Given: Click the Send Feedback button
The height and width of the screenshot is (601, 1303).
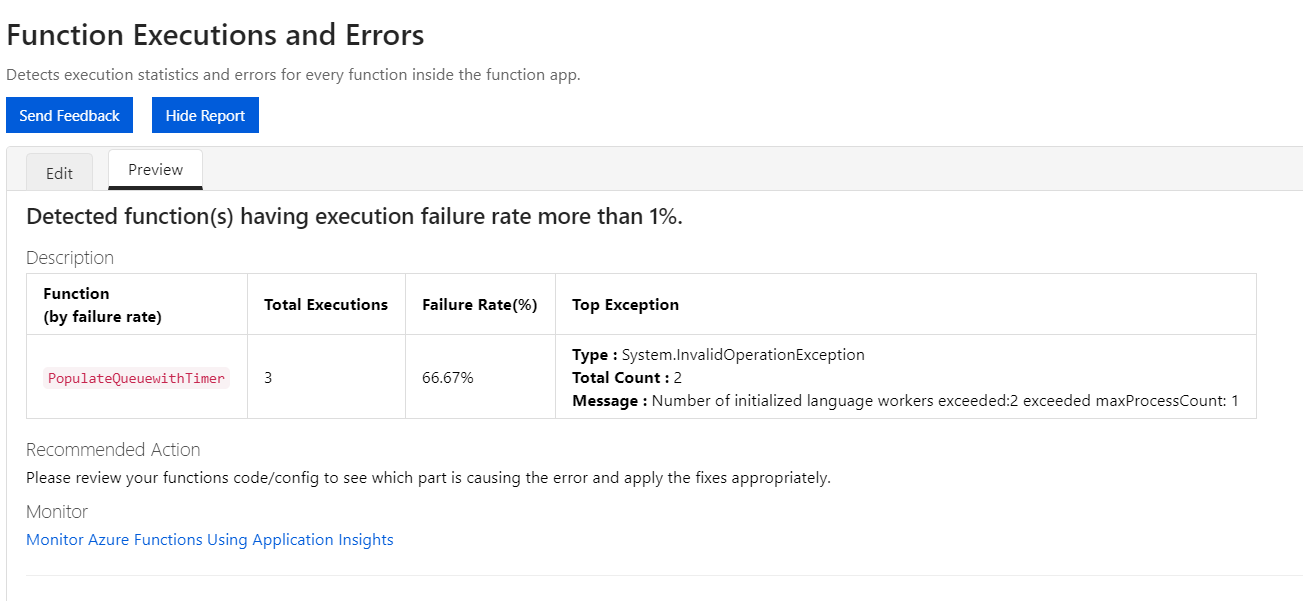Looking at the screenshot, I should [x=68, y=114].
